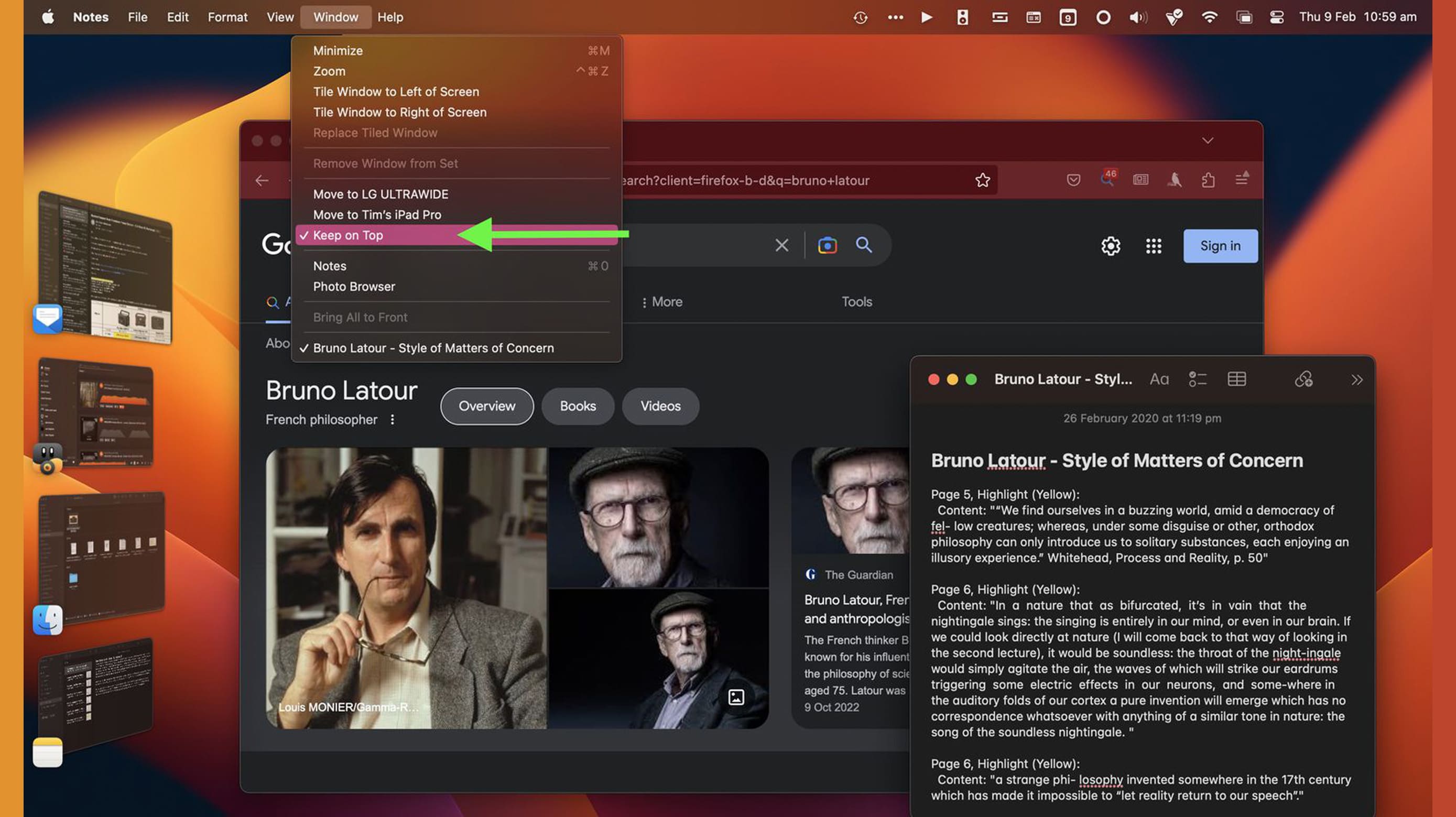The image size is (1456, 817).
Task: Click the Google search magnifier icon
Action: point(864,245)
